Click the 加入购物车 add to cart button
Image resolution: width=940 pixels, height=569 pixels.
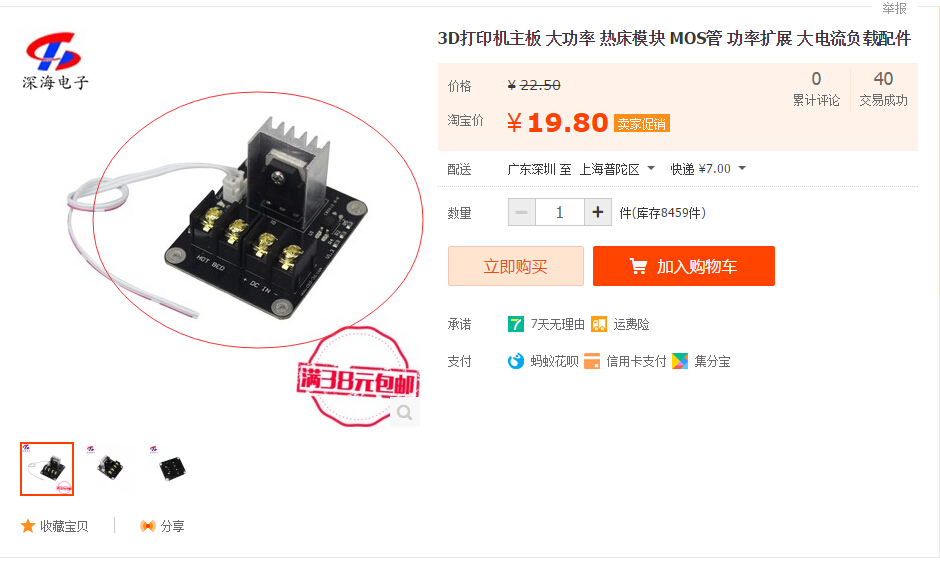point(683,266)
